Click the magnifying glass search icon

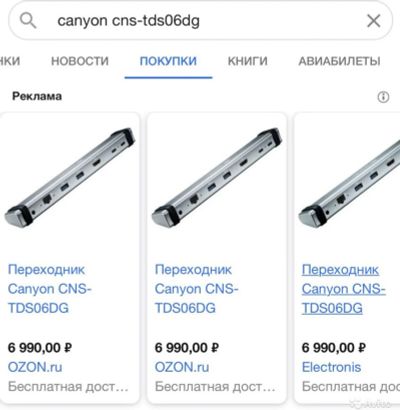(28, 21)
